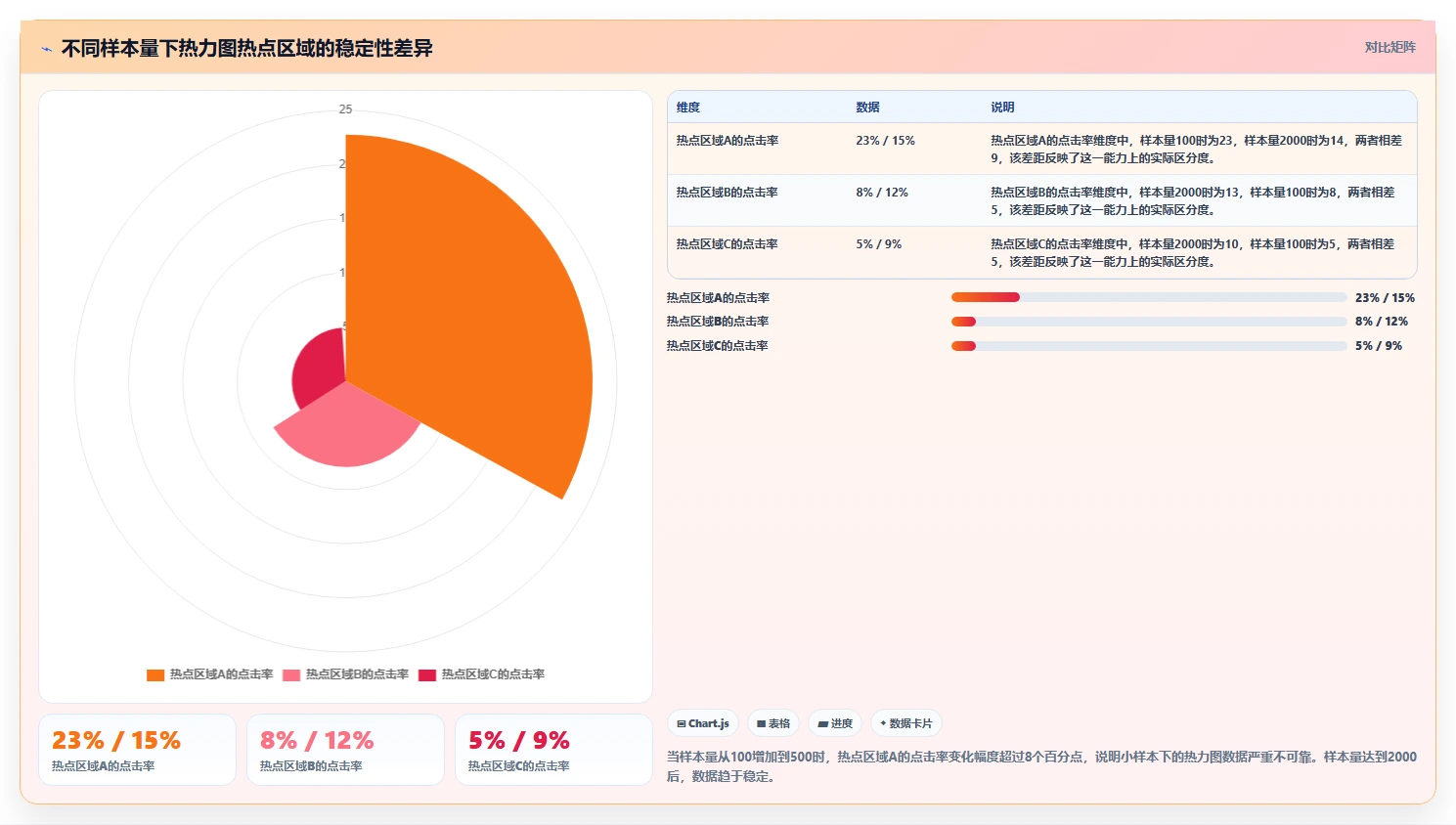Click progress label 热点区域A的点击率
The image size is (1456, 825).
[719, 298]
